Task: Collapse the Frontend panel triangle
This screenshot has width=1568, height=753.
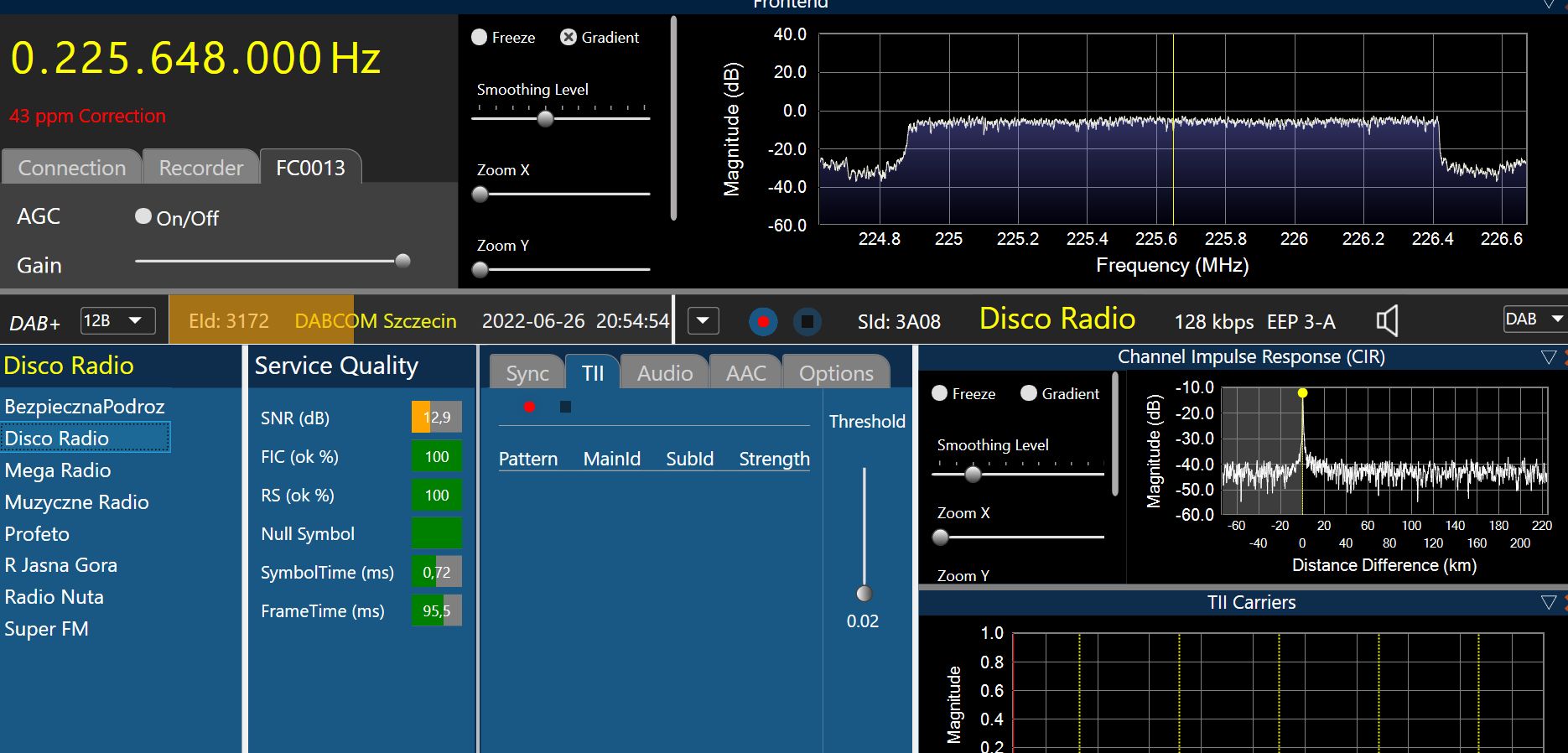Action: [x=1548, y=5]
